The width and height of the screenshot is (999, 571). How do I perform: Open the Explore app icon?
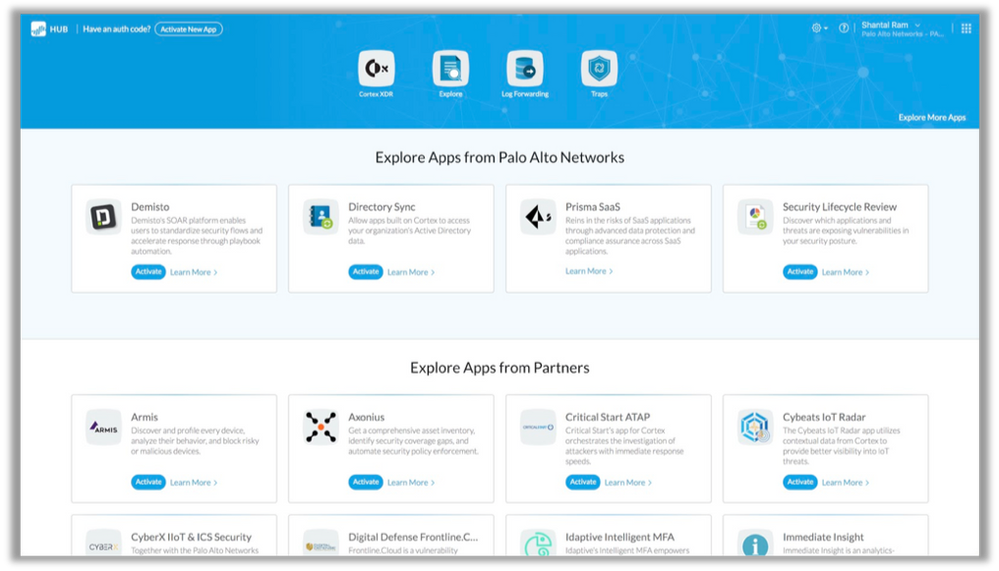450,68
